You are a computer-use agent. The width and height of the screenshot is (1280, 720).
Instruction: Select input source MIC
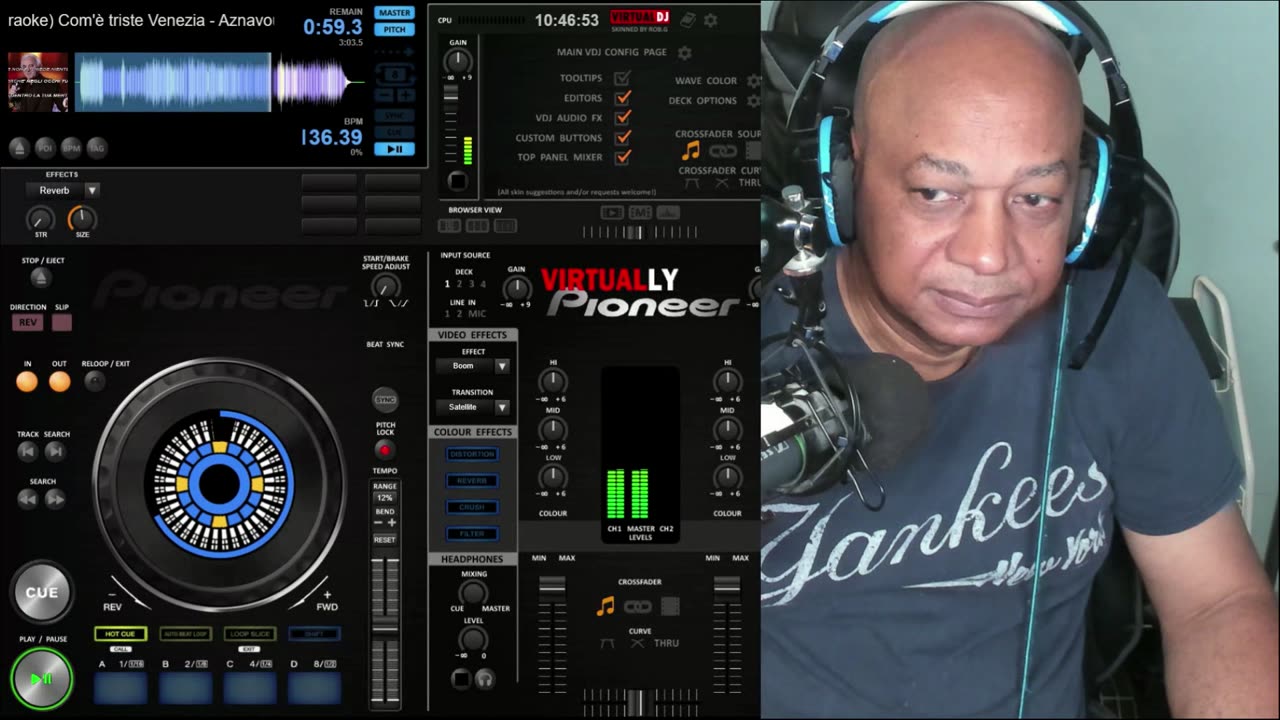click(x=477, y=314)
